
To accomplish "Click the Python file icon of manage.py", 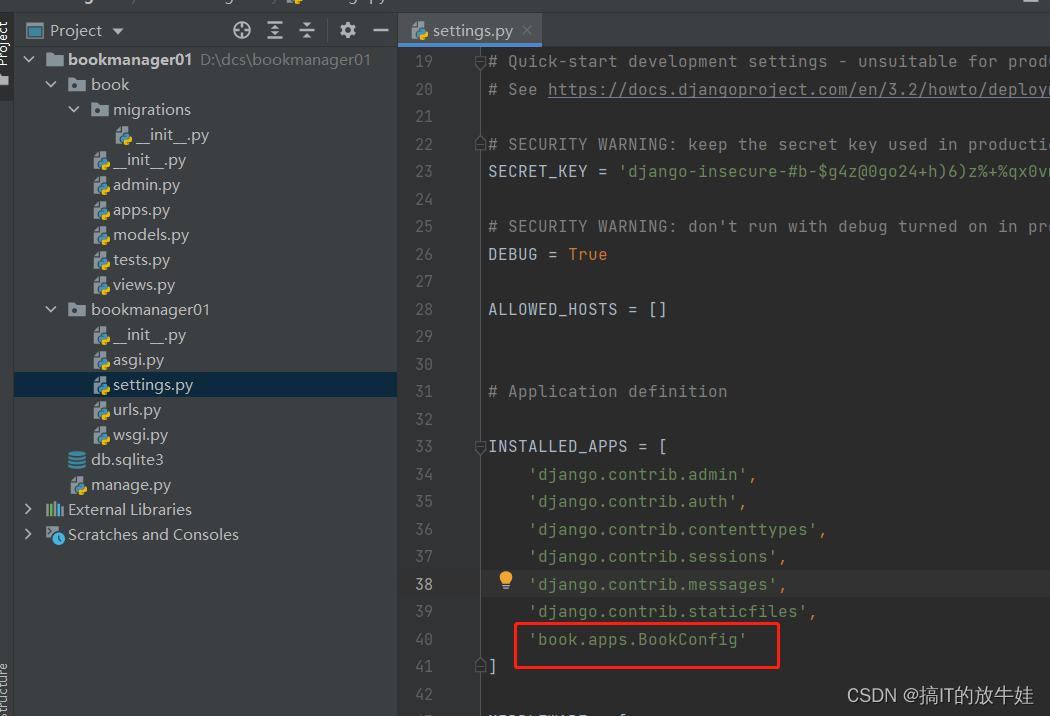I will [79, 486].
